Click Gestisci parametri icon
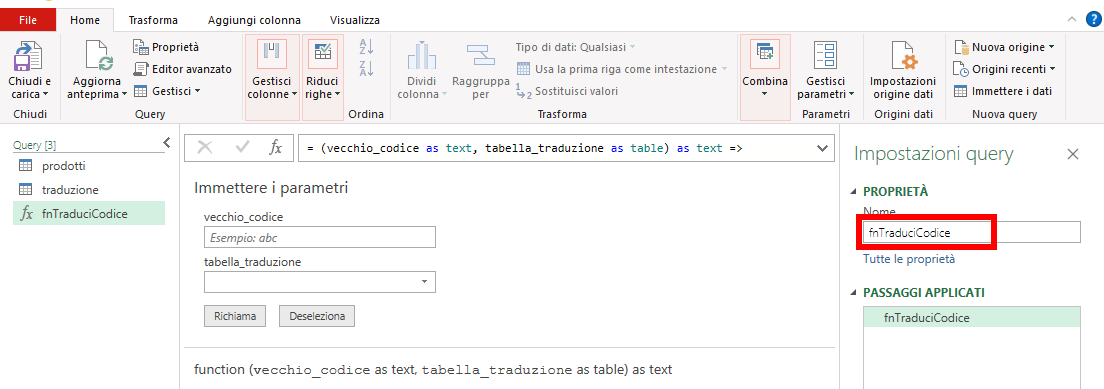The image size is (1104, 389). [x=824, y=56]
